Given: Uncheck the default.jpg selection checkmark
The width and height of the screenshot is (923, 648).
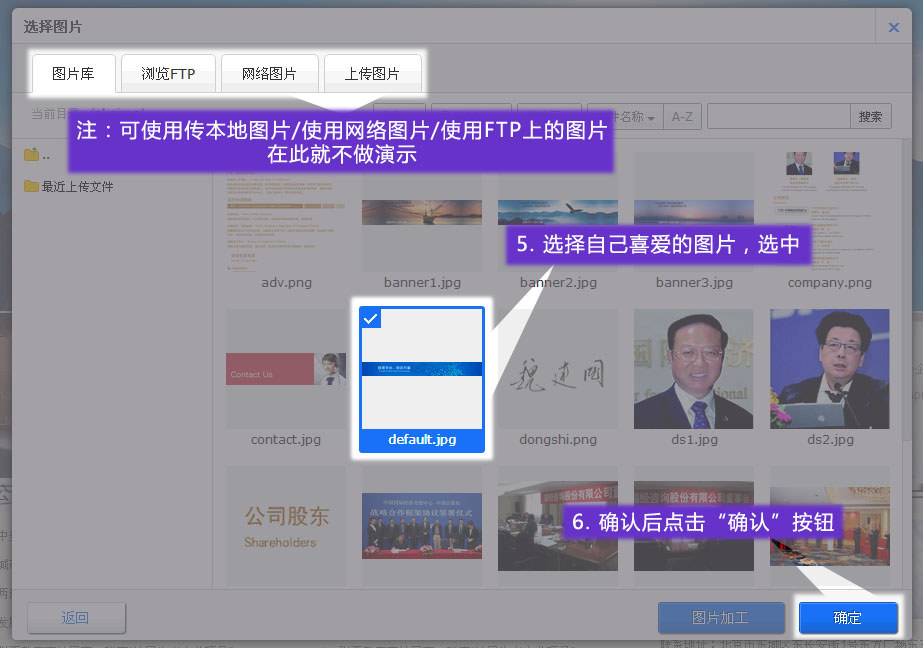Looking at the screenshot, I should 370,318.
